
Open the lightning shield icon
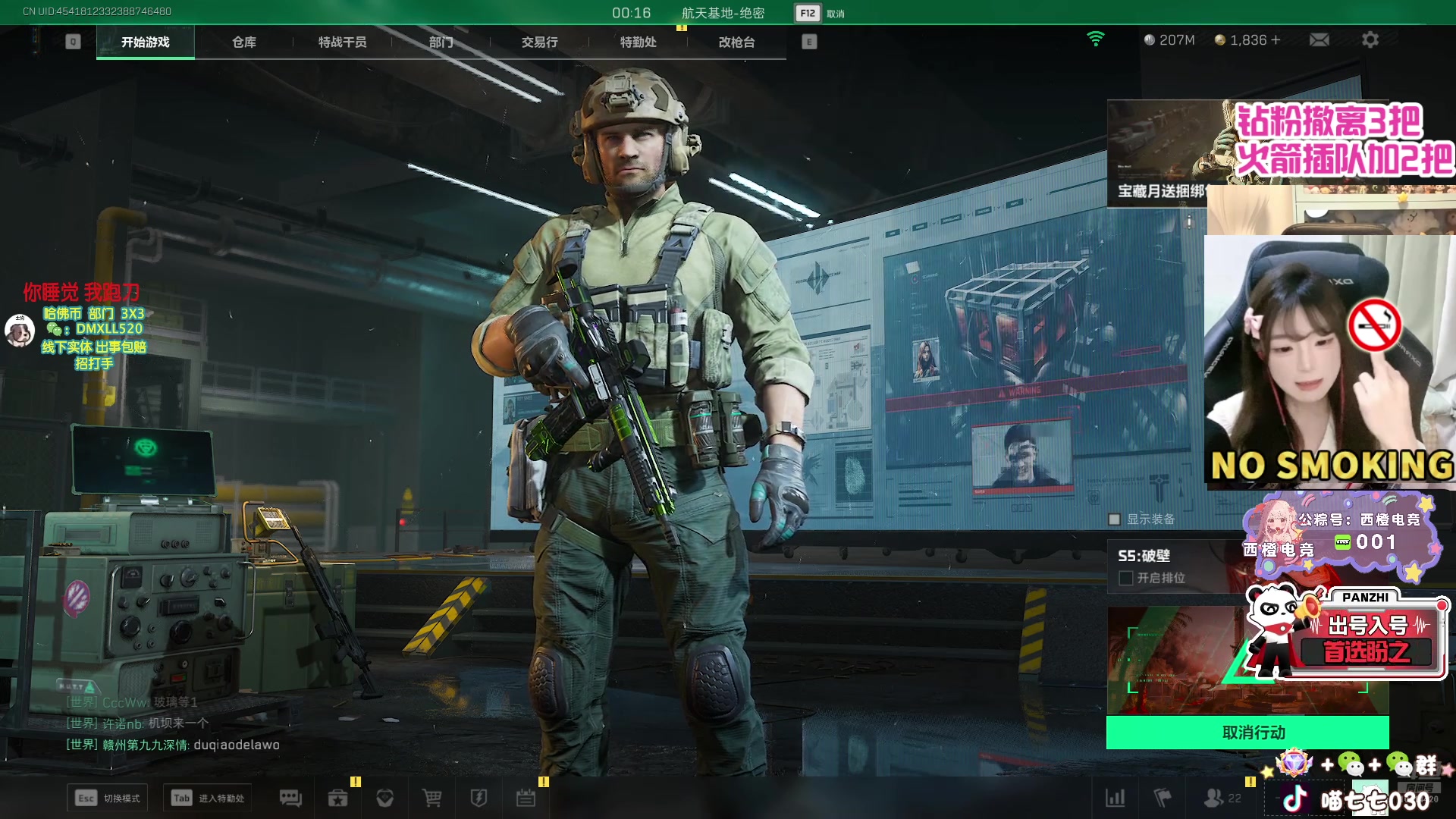pos(479,798)
